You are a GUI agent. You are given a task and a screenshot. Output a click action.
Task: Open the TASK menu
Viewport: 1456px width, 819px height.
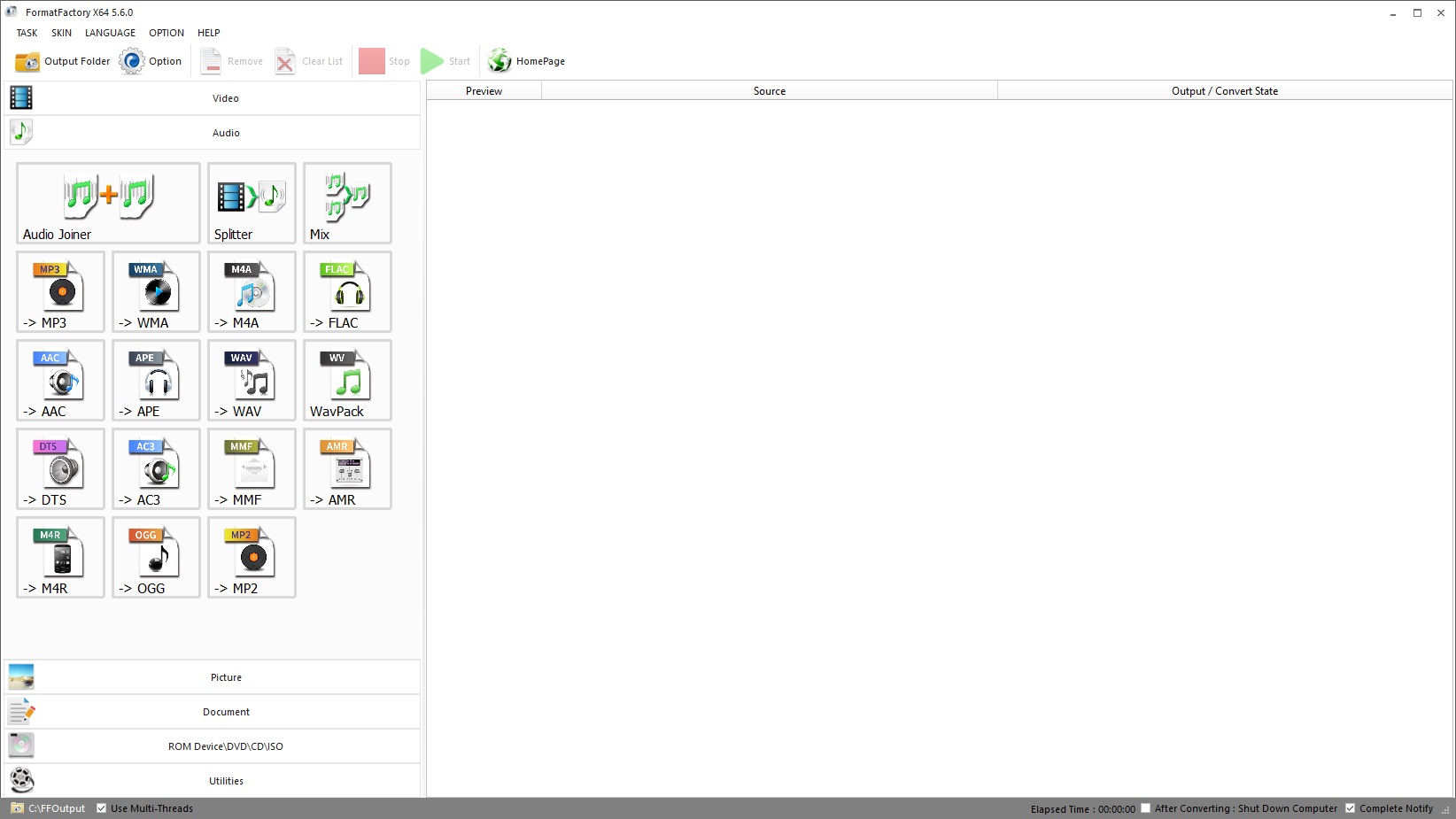click(x=27, y=33)
